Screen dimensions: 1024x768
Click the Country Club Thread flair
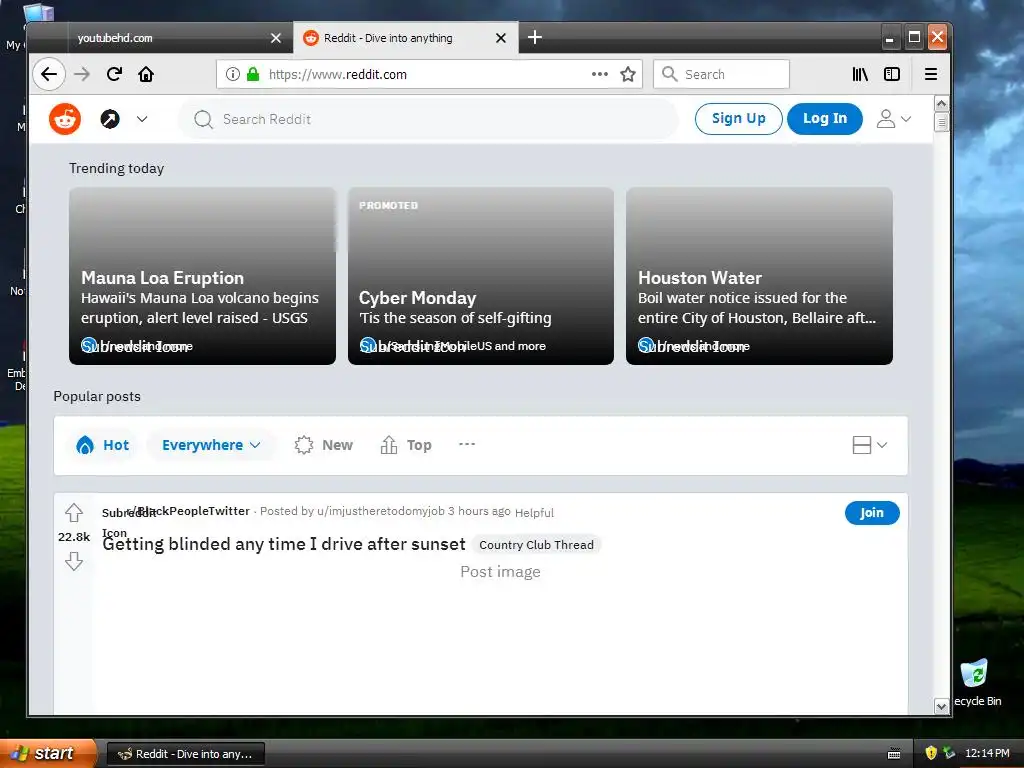pos(536,545)
